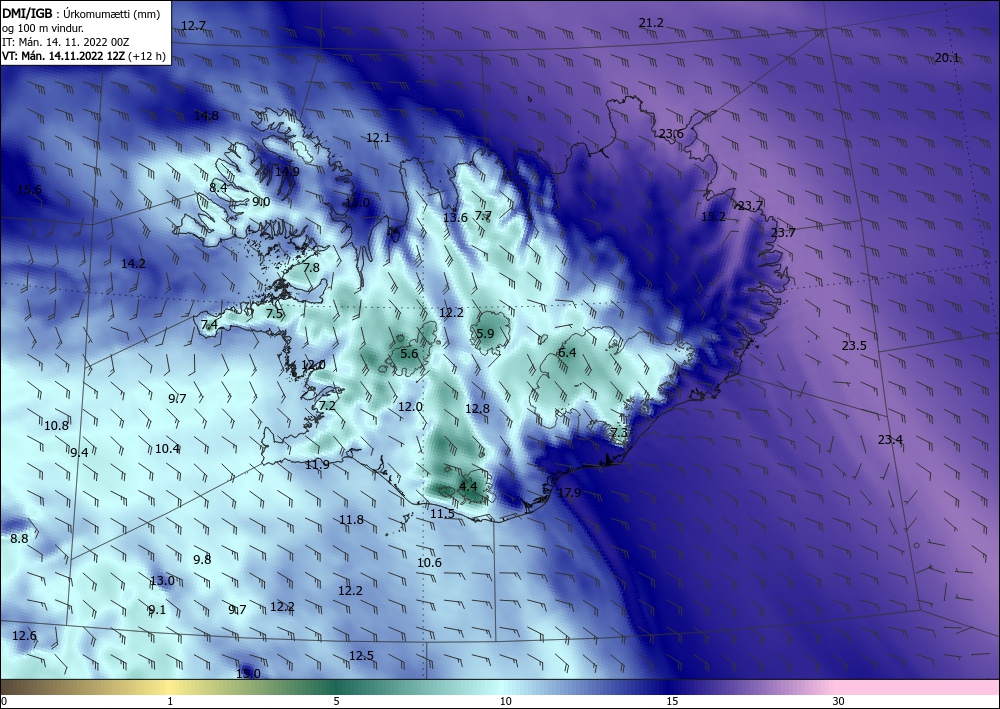Viewport: 1000px width, 709px height.
Task: Click the 7.5 value label
Action: [274, 314]
